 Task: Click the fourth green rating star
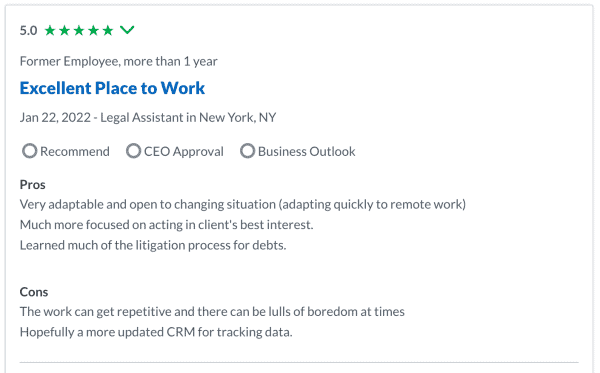point(94,30)
